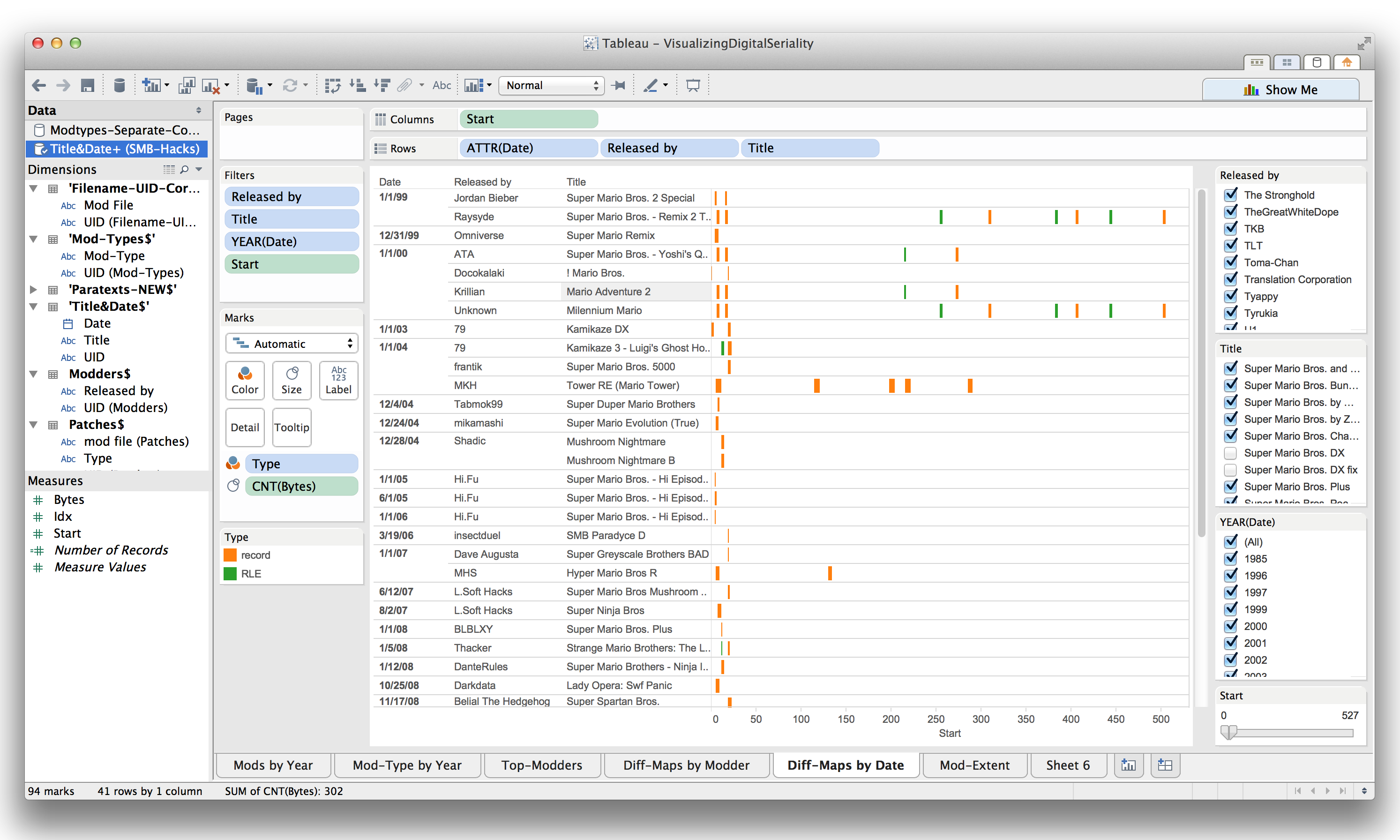Click the Detail button in Marks

point(245,427)
